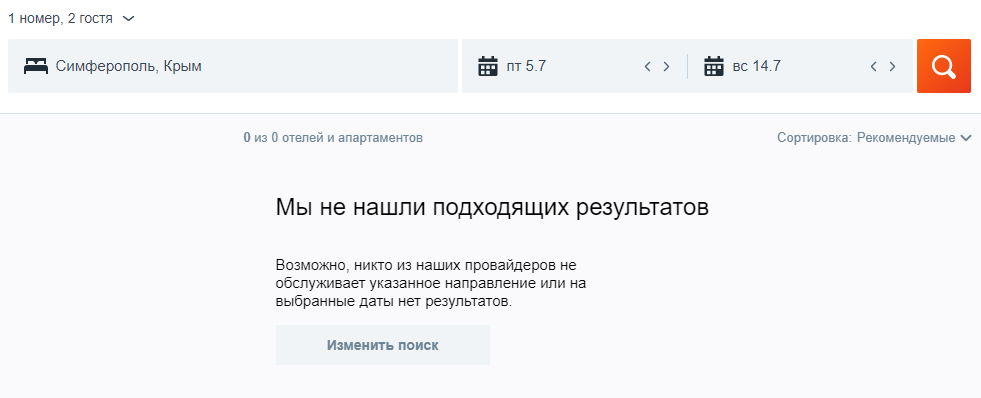981x398 pixels.
Task: Move check-out date вс 14.7 one day back
Action: pos(874,66)
